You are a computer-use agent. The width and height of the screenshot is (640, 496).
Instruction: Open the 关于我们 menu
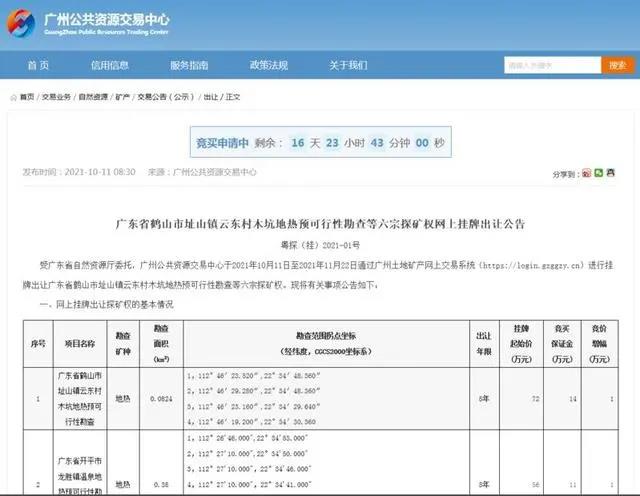348,65
